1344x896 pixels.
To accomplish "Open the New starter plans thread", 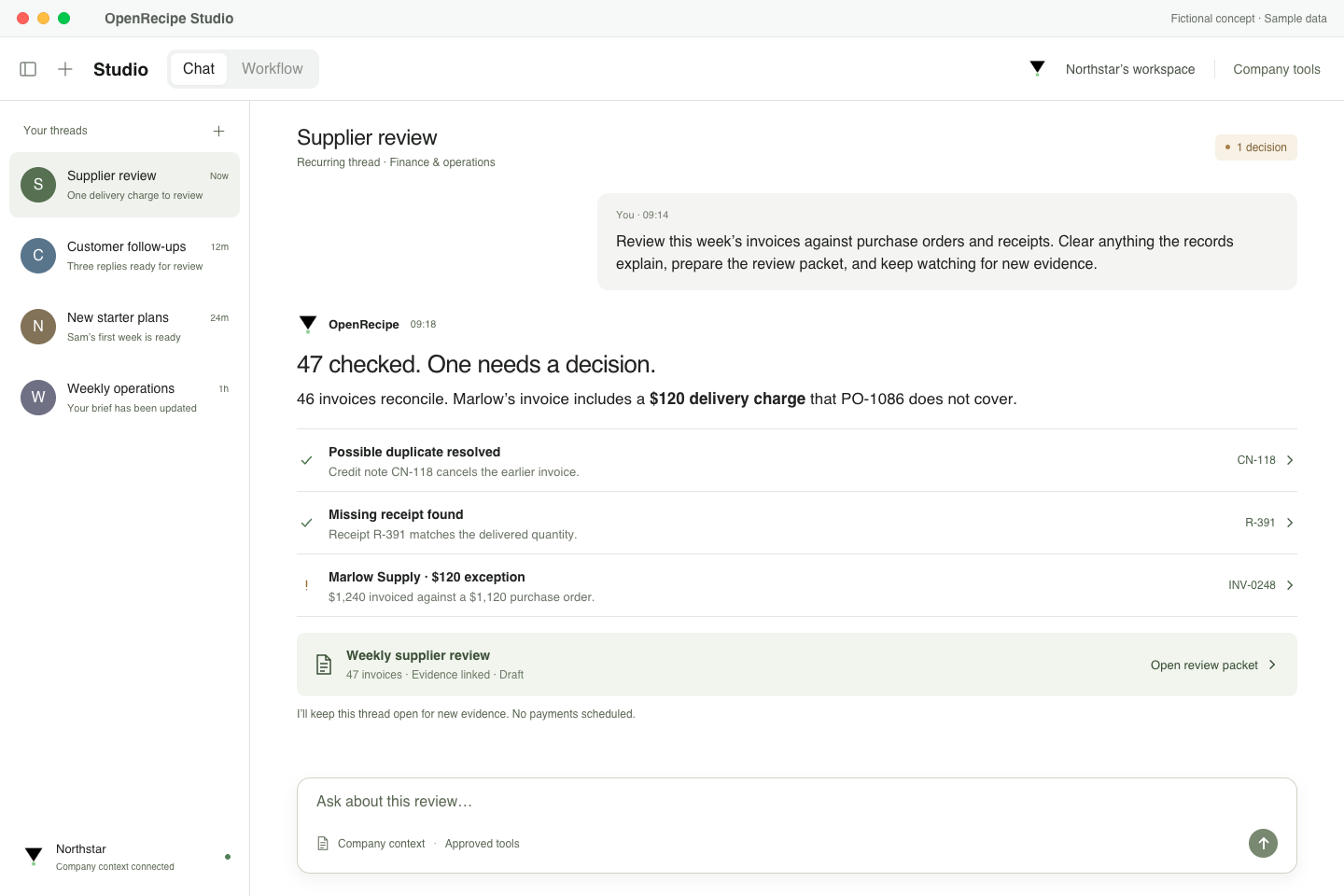I will point(124,327).
